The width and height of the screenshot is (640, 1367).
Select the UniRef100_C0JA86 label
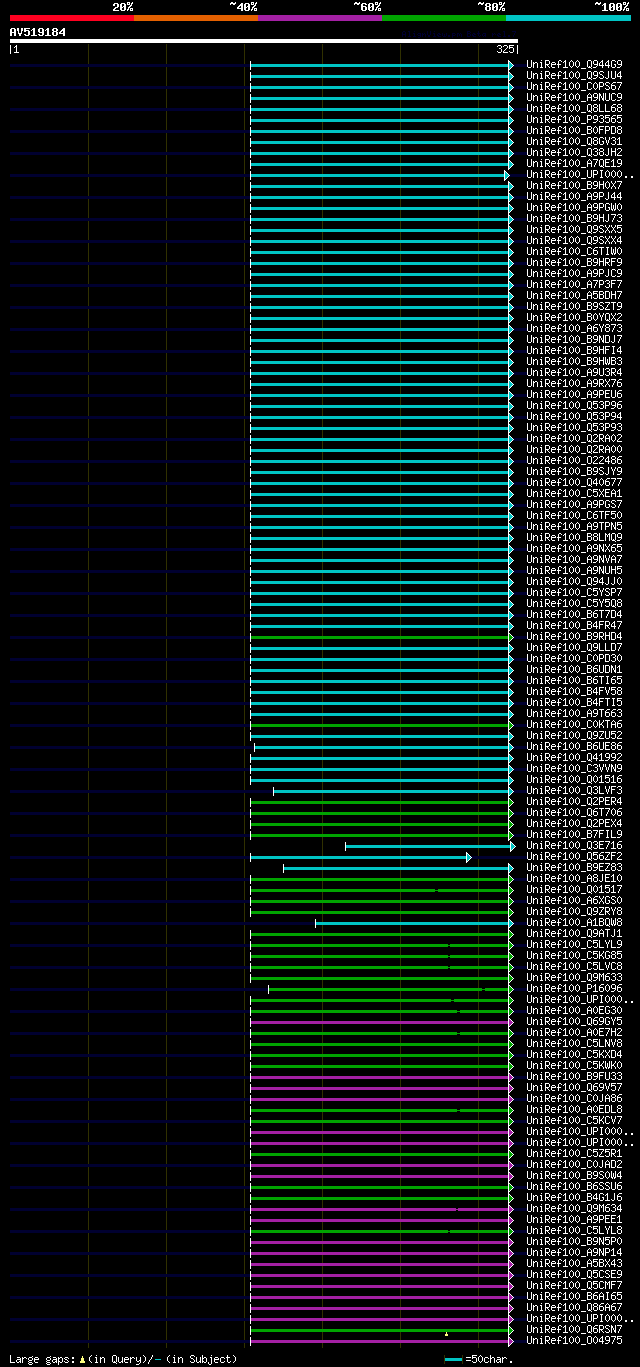(574, 1098)
